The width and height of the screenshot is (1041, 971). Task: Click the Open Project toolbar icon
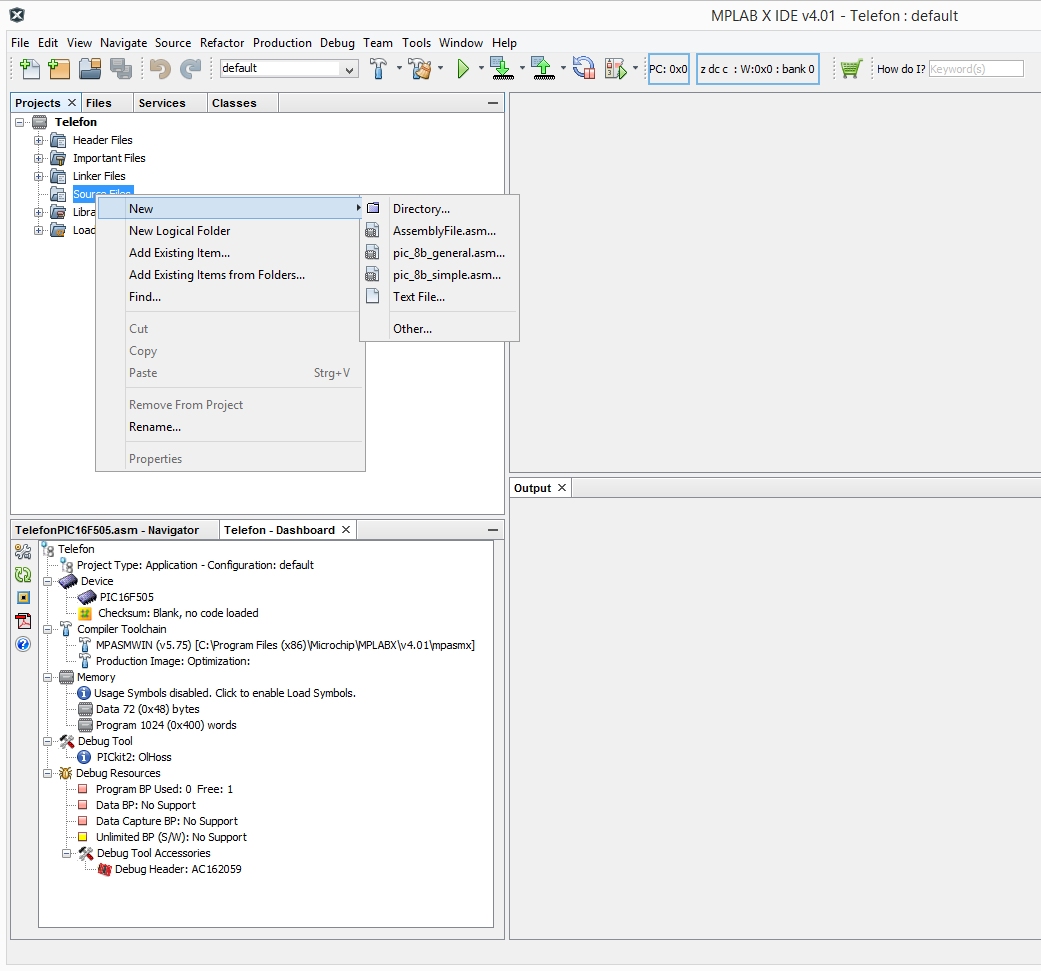[90, 68]
